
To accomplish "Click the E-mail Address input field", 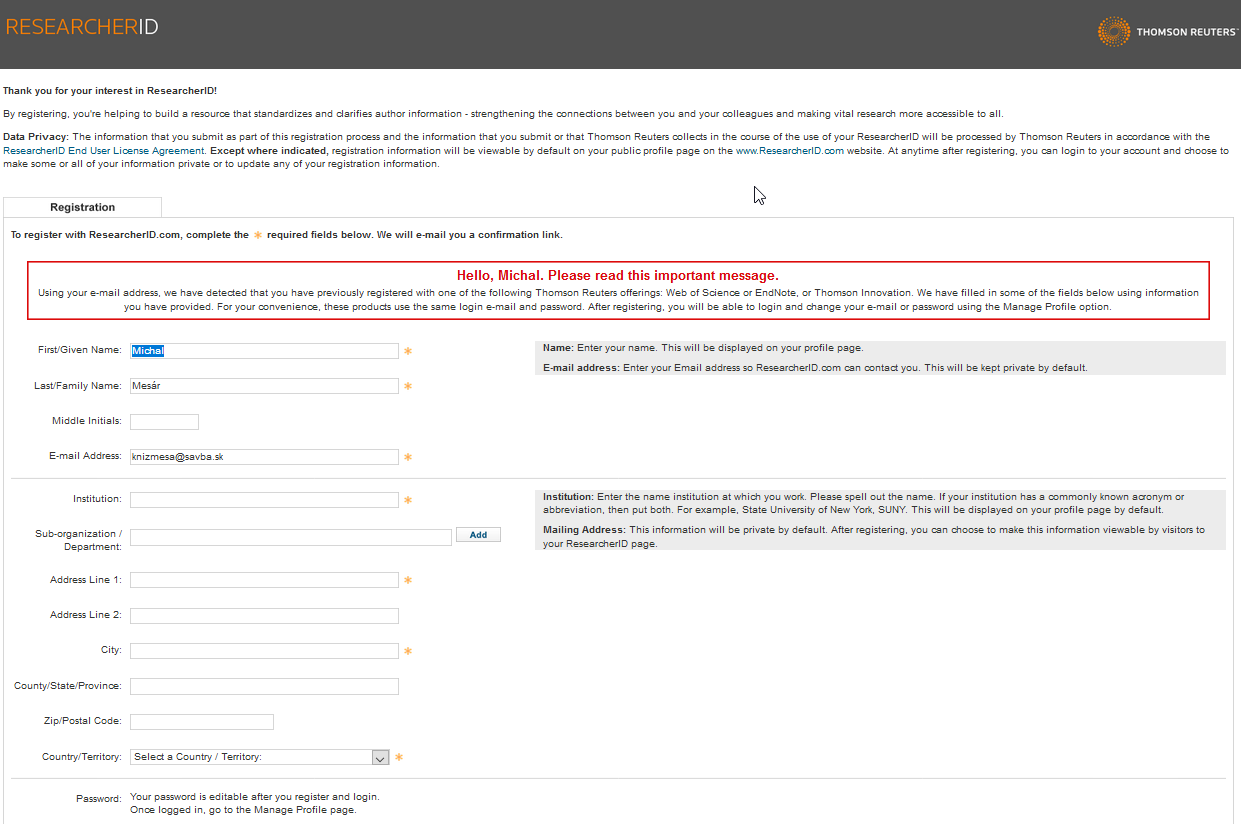I will (x=264, y=457).
